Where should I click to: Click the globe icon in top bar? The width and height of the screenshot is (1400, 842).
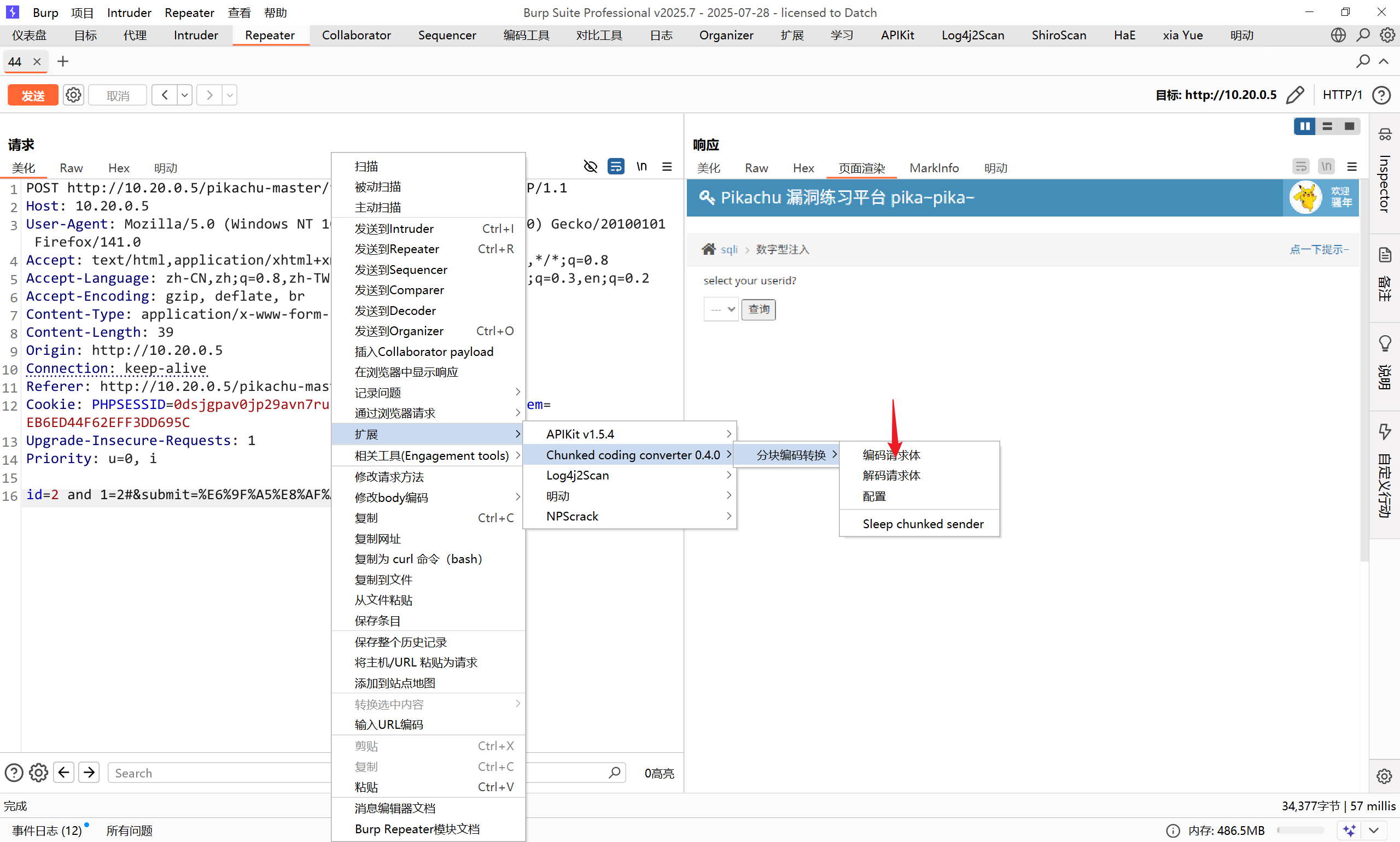(1338, 35)
